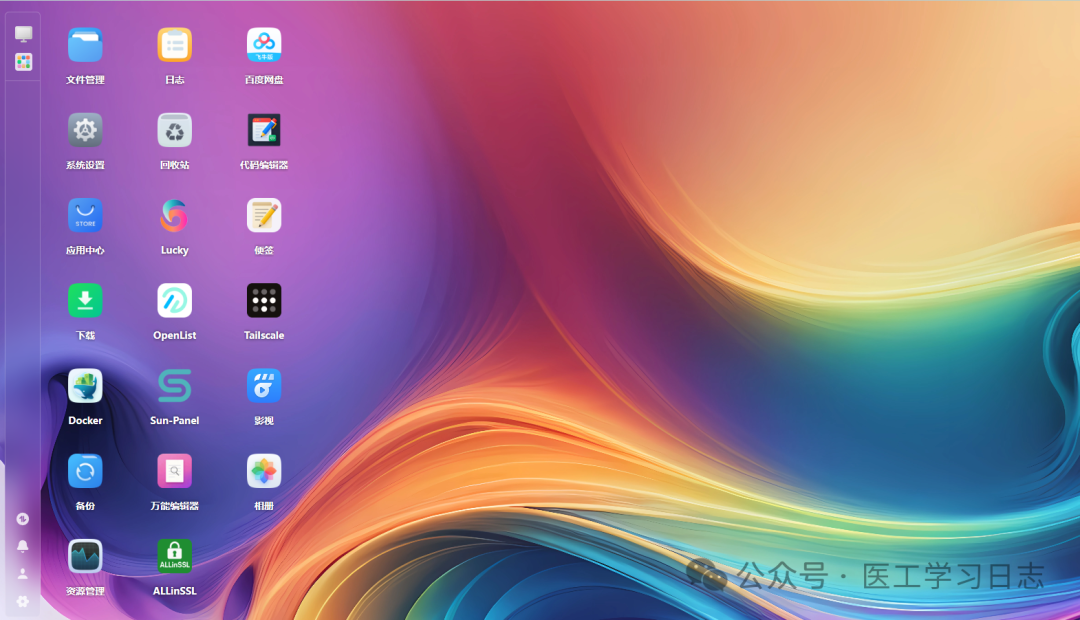This screenshot has width=1080, height=620.
Task: Open the Lucky app
Action: 174,215
